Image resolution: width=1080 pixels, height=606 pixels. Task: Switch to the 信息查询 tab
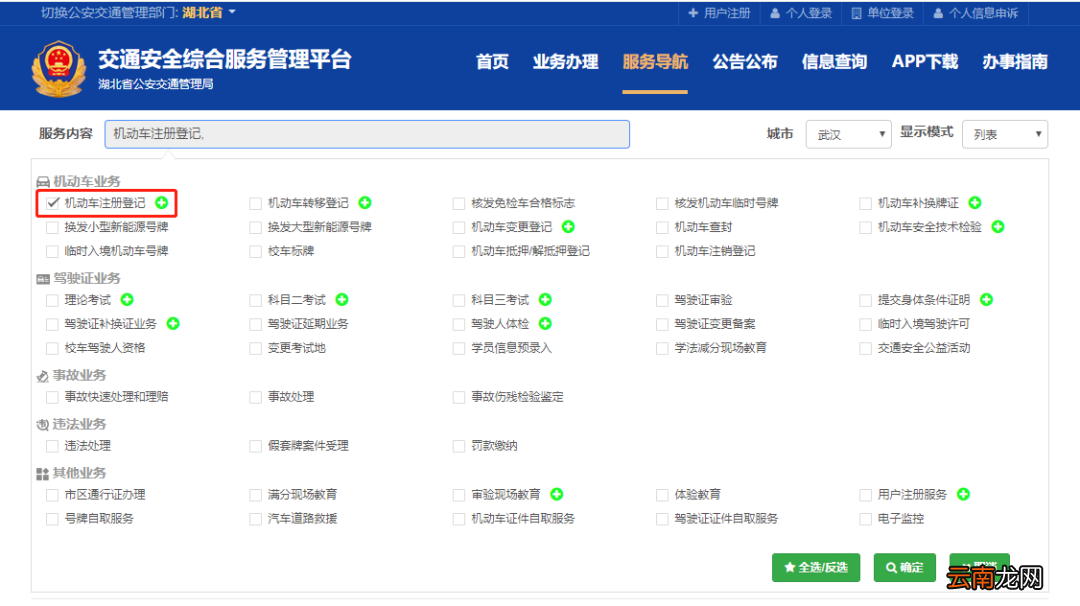(x=833, y=61)
